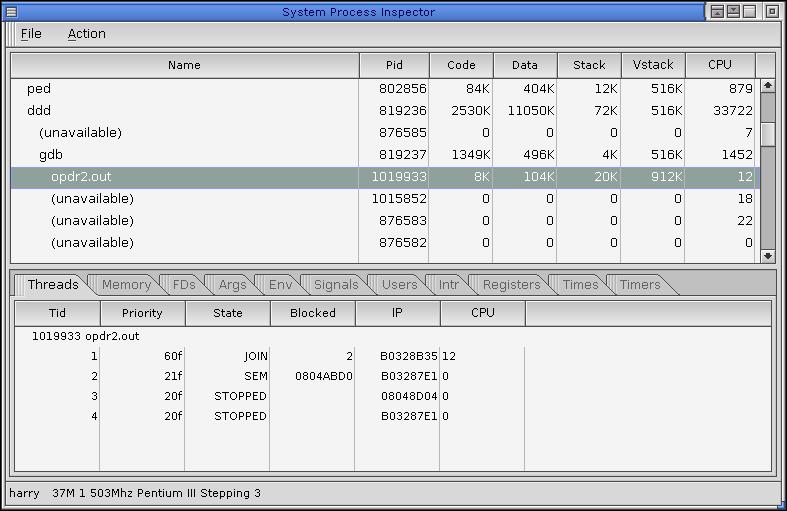Screen dimensions: 787x511
Task: Open the File menu
Action: coord(32,33)
